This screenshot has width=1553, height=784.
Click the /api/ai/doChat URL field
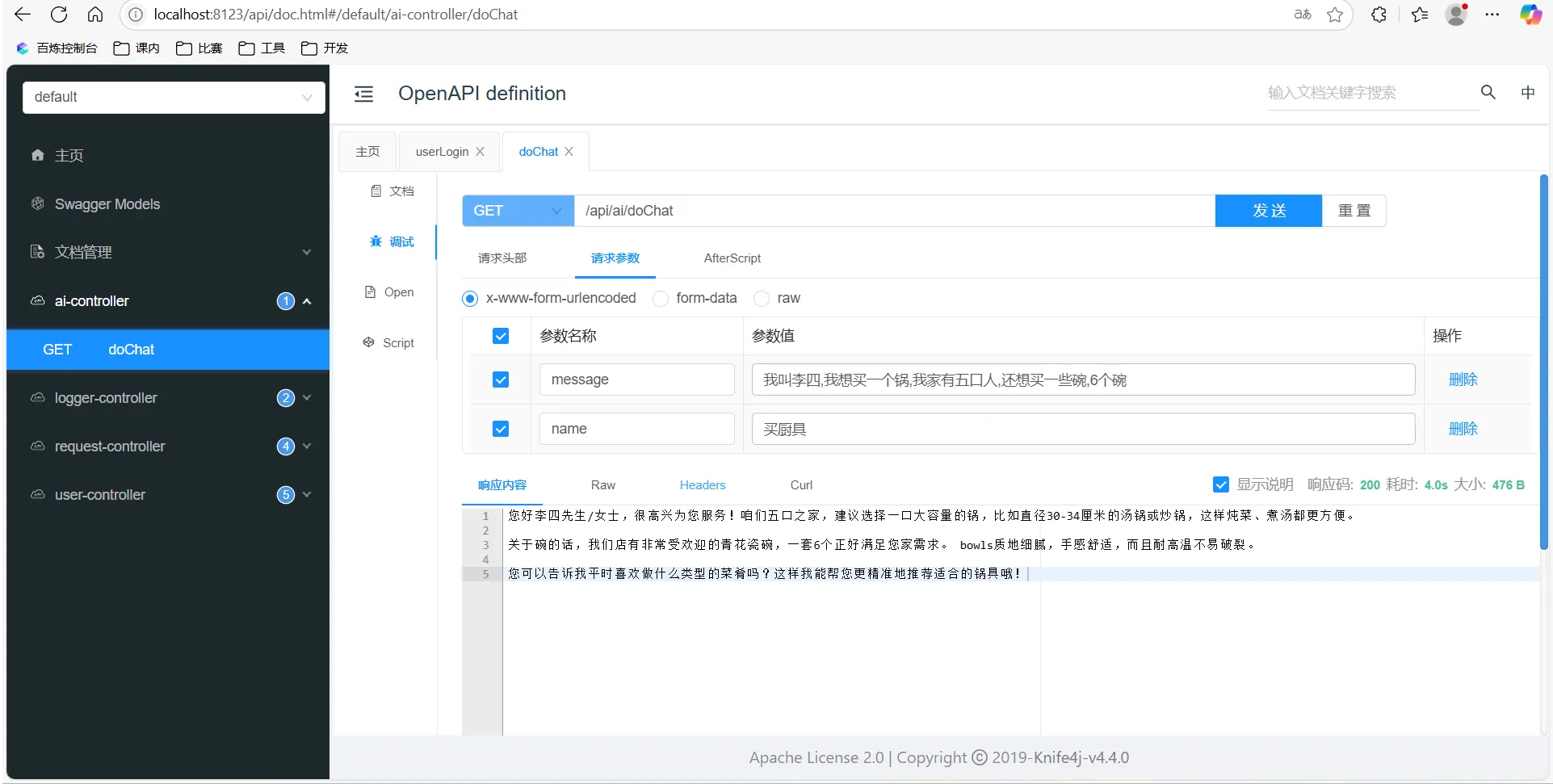pos(895,211)
